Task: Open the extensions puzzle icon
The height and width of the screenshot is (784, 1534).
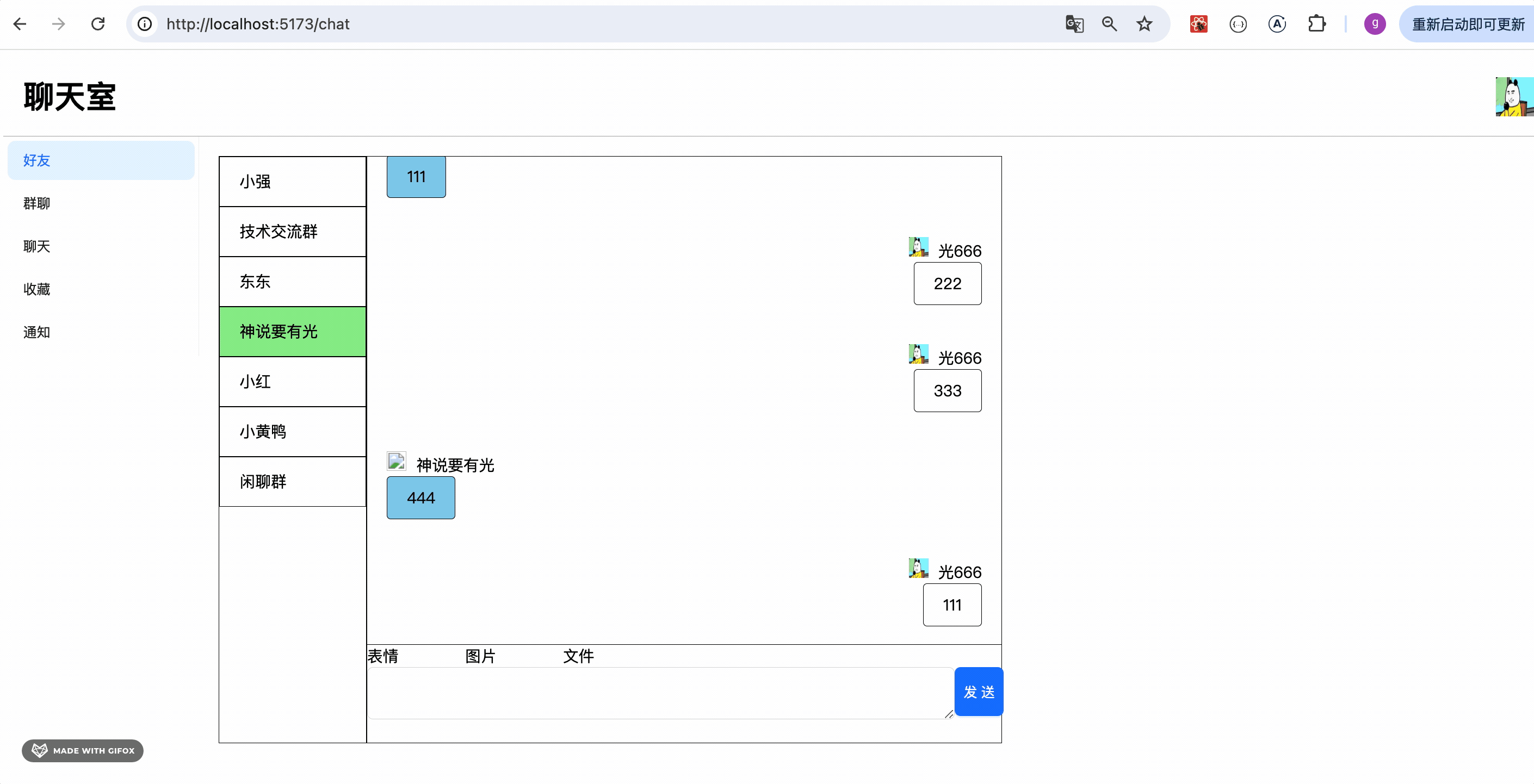Action: 1316,24
